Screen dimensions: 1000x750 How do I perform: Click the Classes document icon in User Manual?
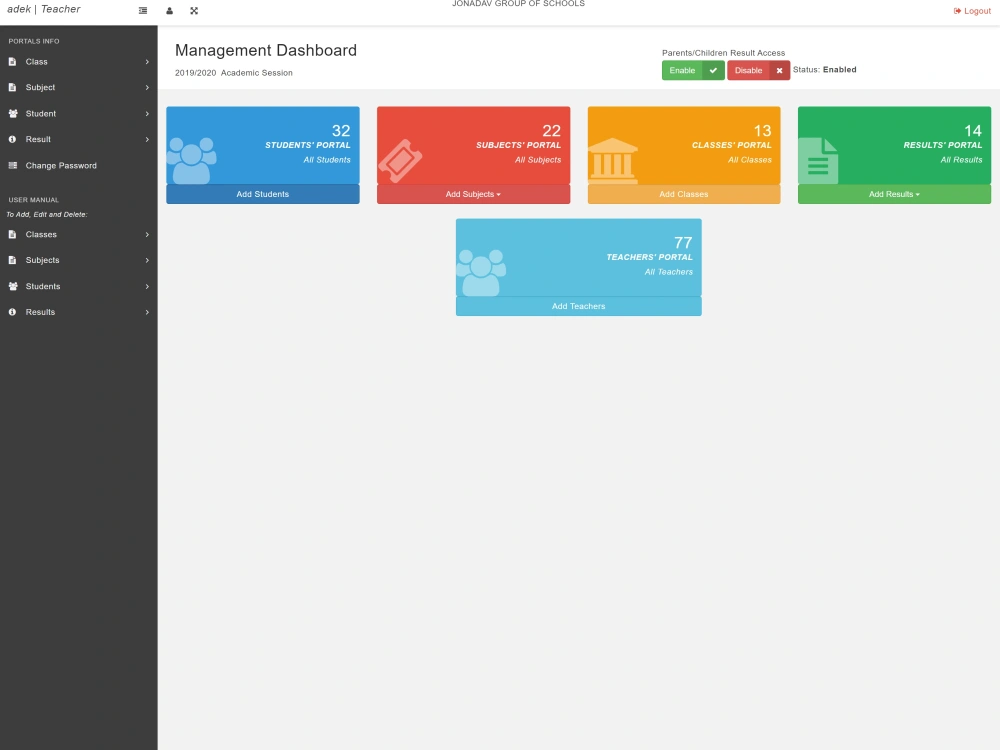coord(12,235)
